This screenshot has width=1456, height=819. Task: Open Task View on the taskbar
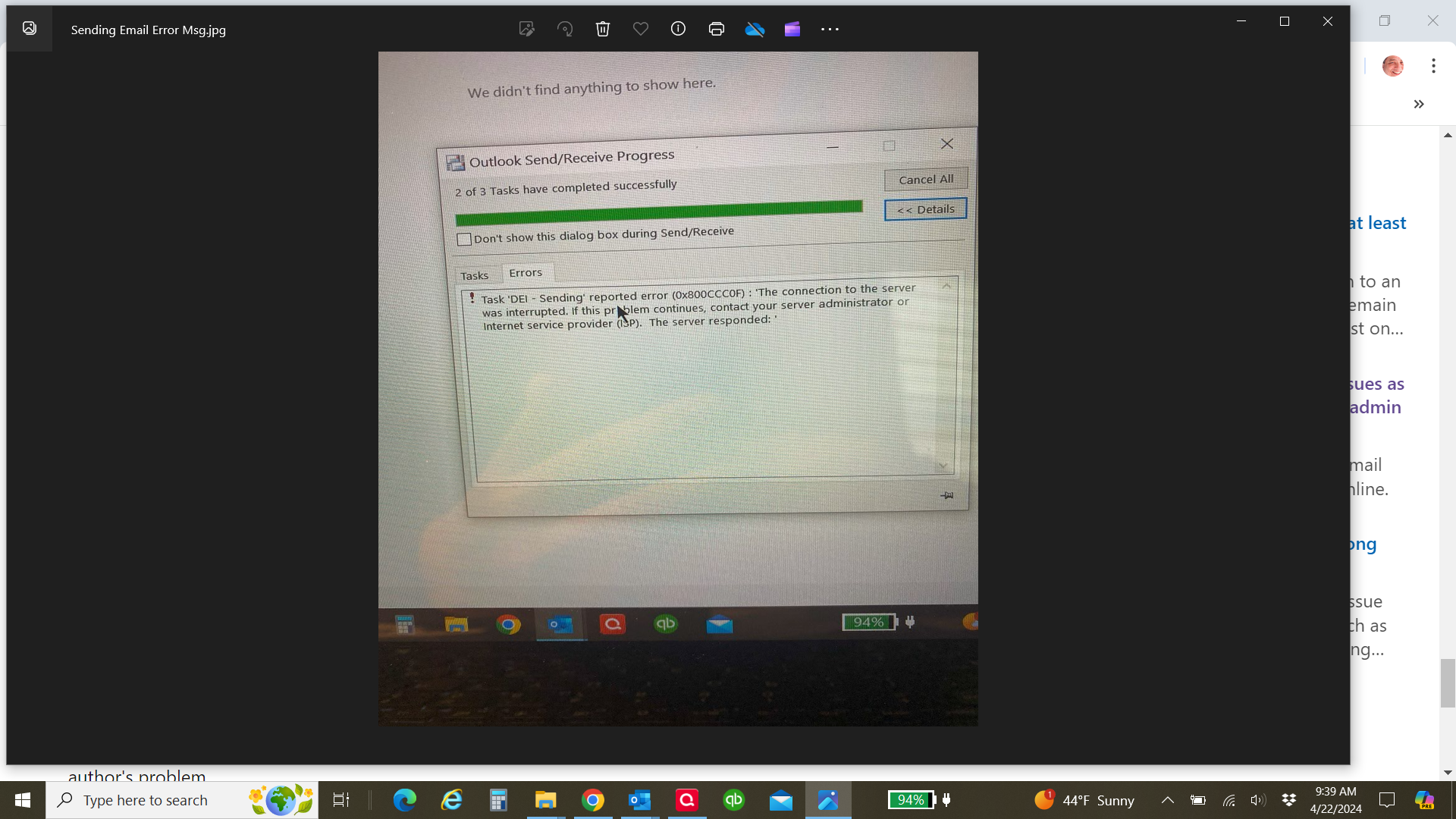coord(341,800)
